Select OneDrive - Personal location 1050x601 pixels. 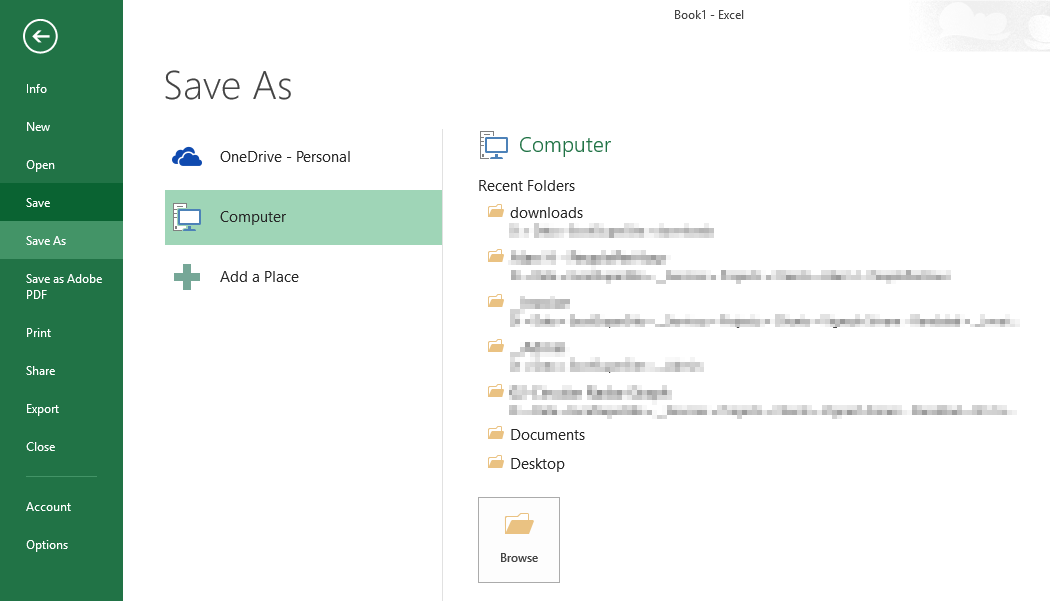[303, 157]
